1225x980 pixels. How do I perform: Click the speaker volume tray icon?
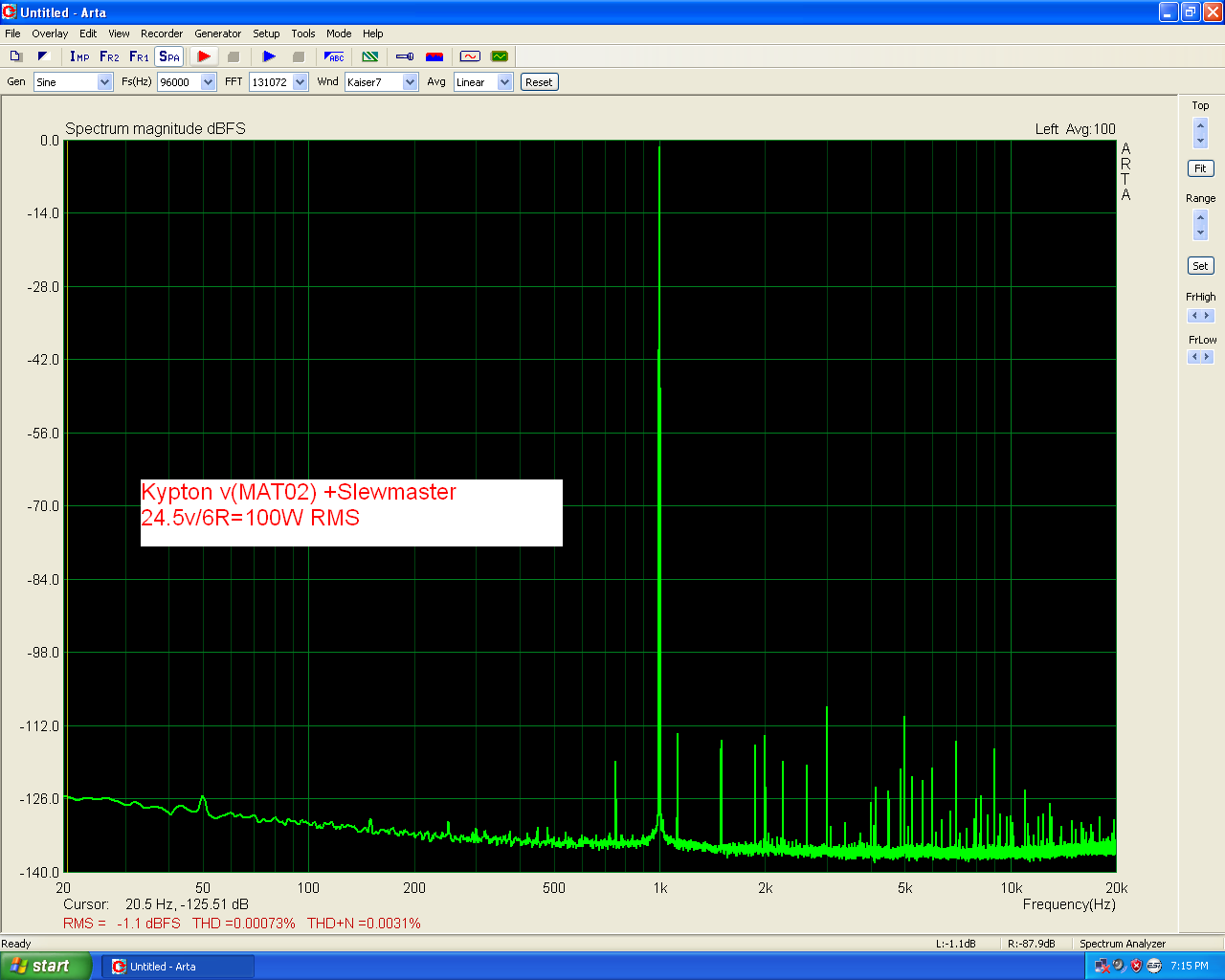[1119, 967]
